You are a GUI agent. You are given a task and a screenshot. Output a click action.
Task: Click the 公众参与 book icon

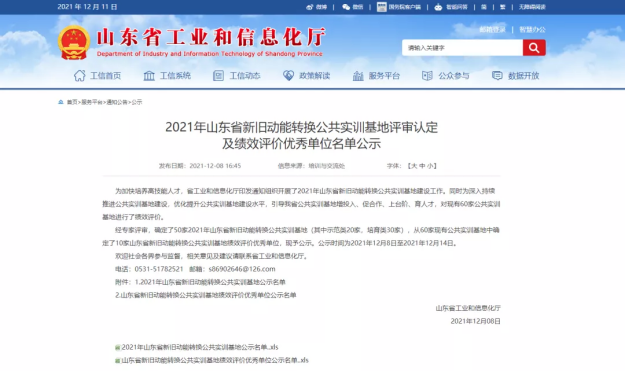(427, 75)
